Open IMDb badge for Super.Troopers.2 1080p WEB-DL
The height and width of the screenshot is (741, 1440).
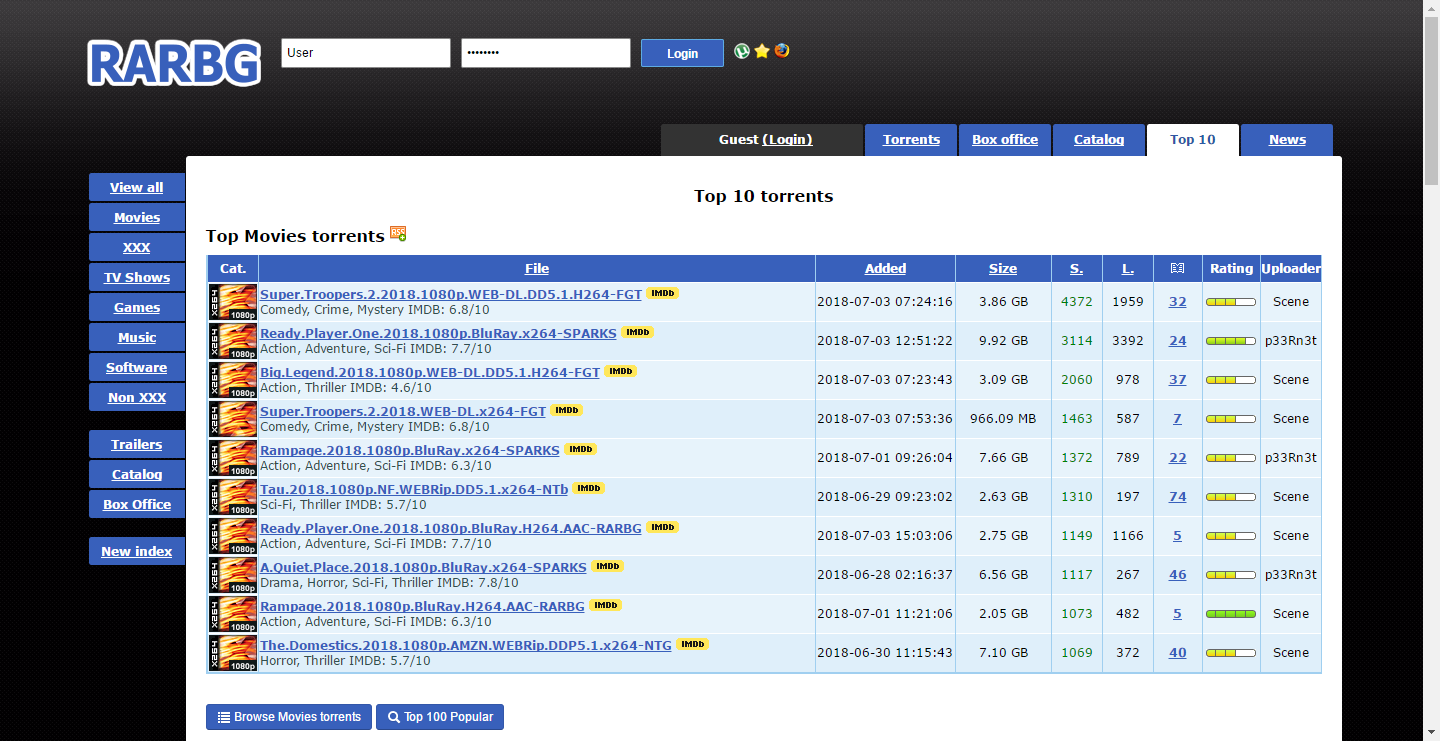(662, 293)
